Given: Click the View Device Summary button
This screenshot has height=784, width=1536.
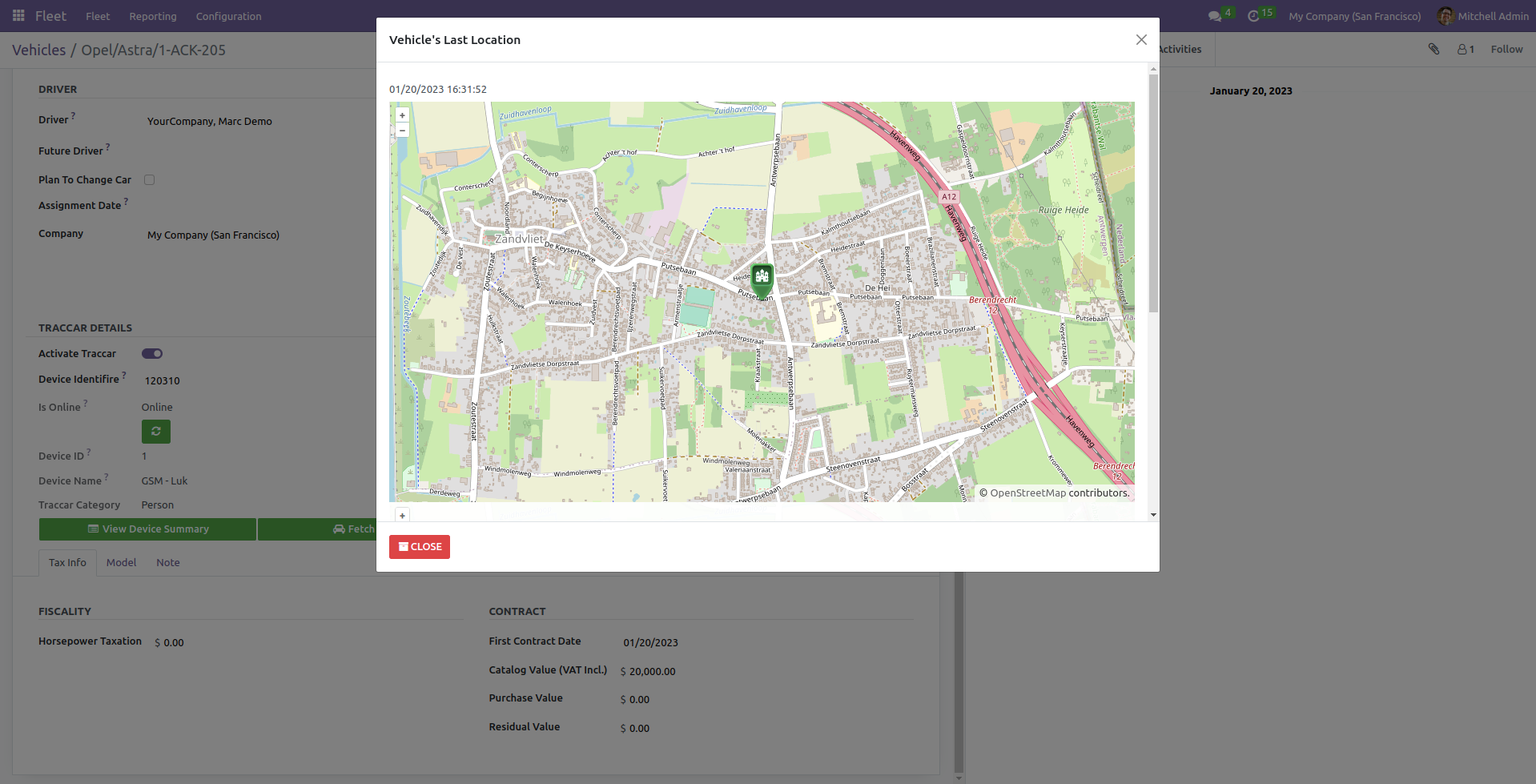Looking at the screenshot, I should pyautogui.click(x=148, y=529).
